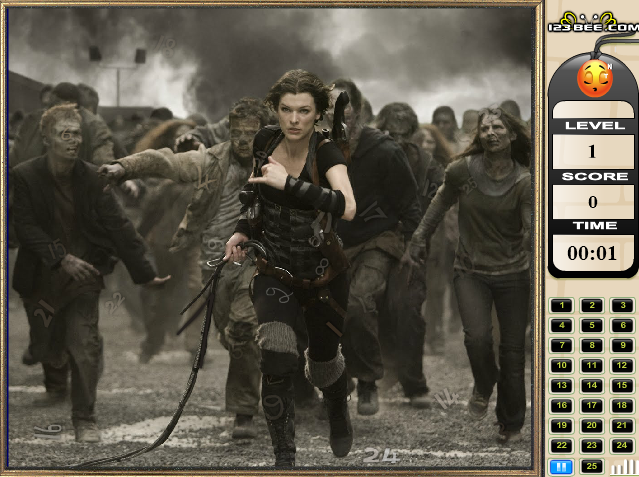This screenshot has width=639, height=477.
Task: Select number 24 tile in the number panel
Action: tap(622, 445)
